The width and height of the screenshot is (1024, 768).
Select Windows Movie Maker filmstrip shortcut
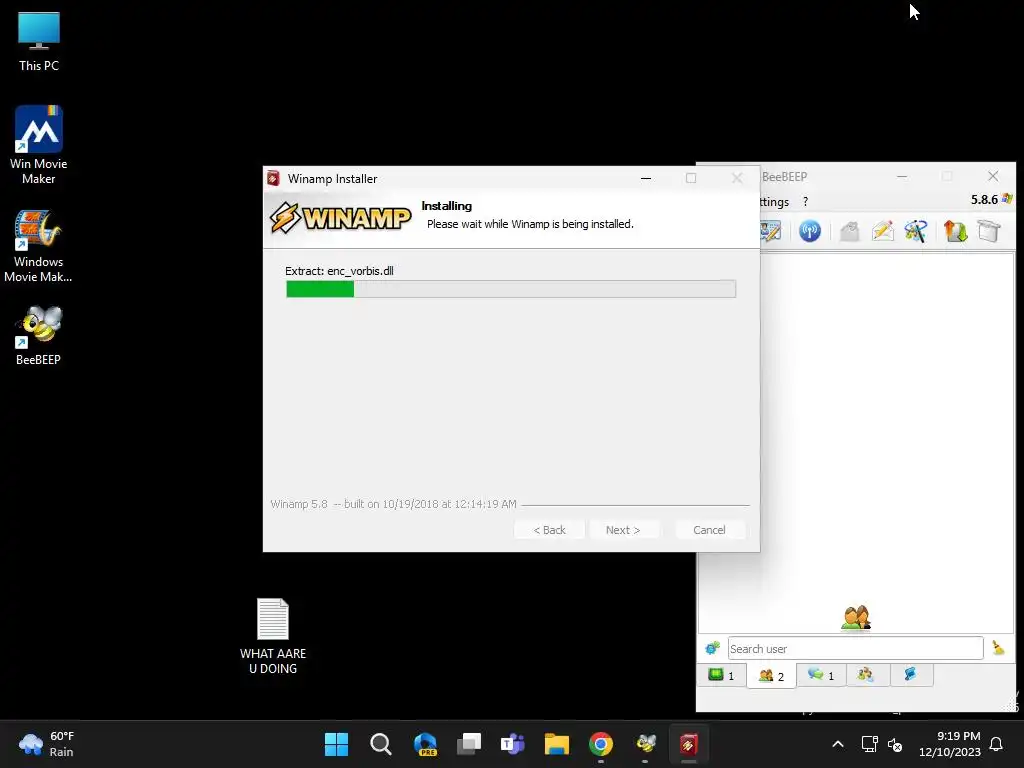point(39,246)
